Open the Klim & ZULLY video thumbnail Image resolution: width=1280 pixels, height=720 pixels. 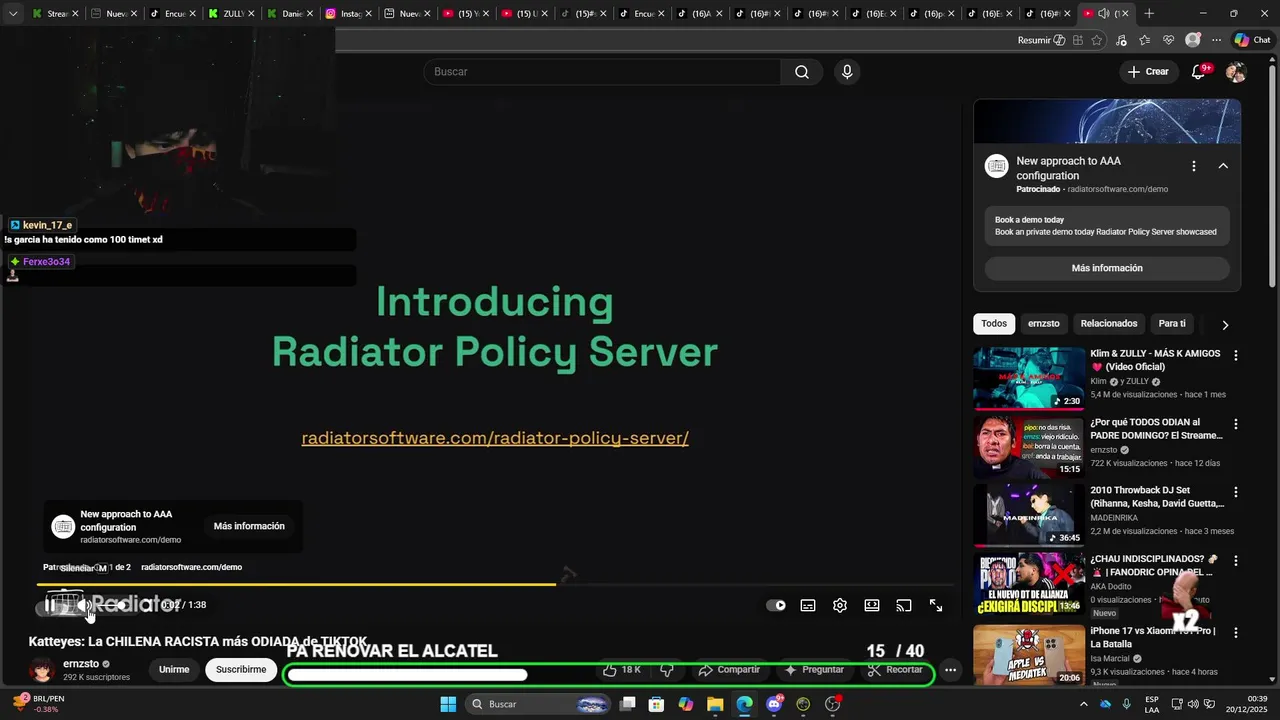pos(1029,378)
